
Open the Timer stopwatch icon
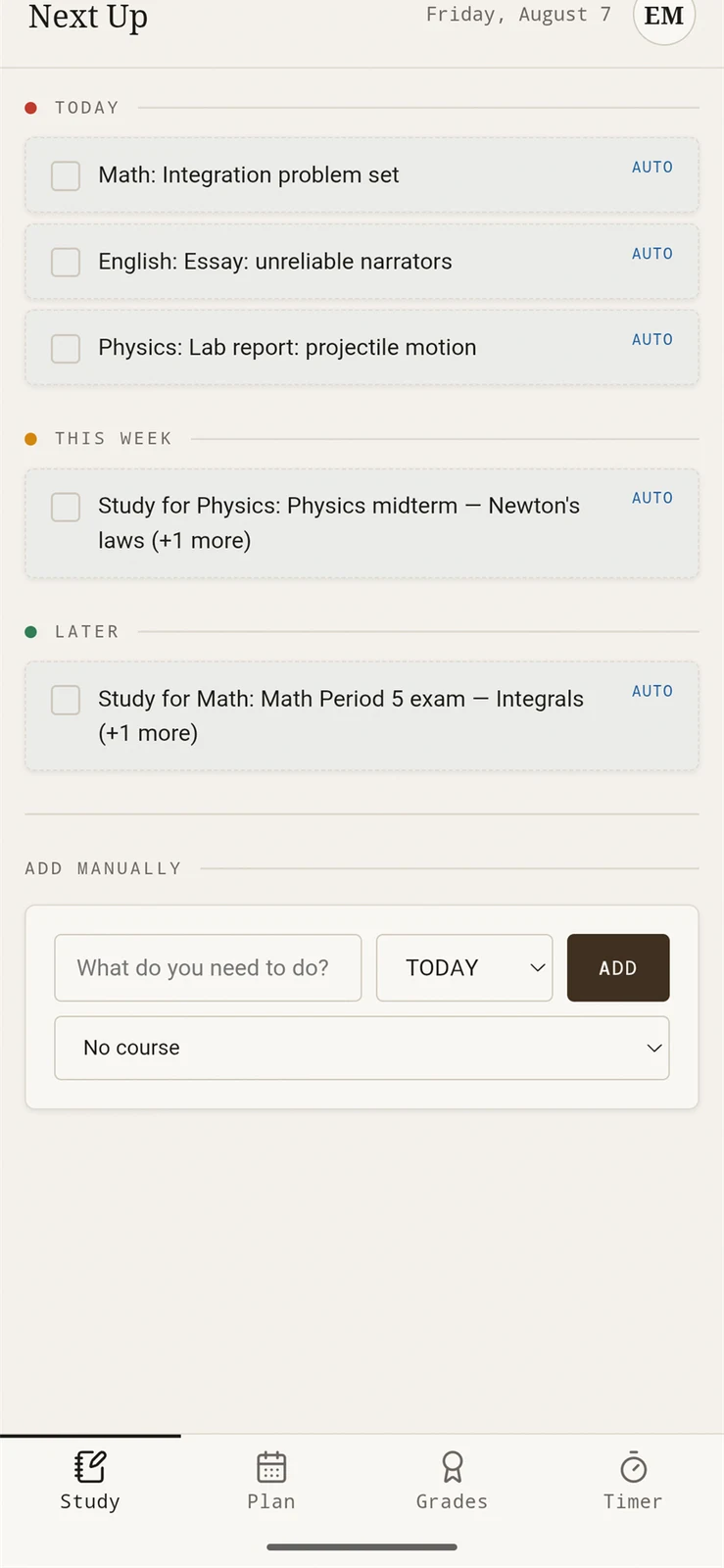[634, 1467]
